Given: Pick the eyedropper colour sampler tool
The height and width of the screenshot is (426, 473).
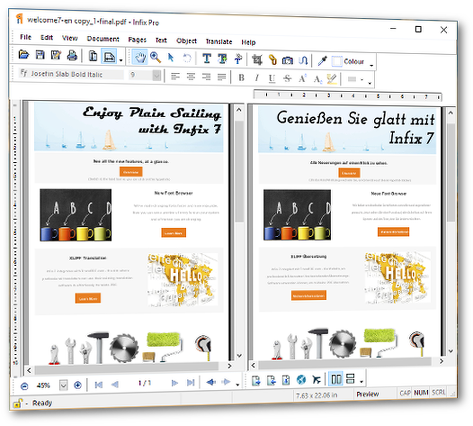Looking at the screenshot, I should click(x=323, y=61).
